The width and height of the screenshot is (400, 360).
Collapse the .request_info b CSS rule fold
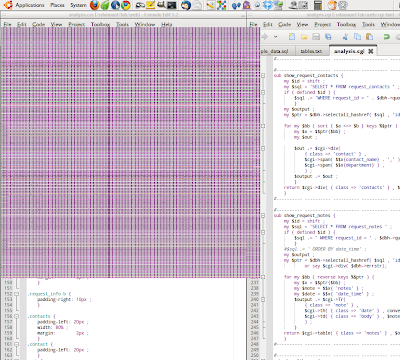coord(16,294)
